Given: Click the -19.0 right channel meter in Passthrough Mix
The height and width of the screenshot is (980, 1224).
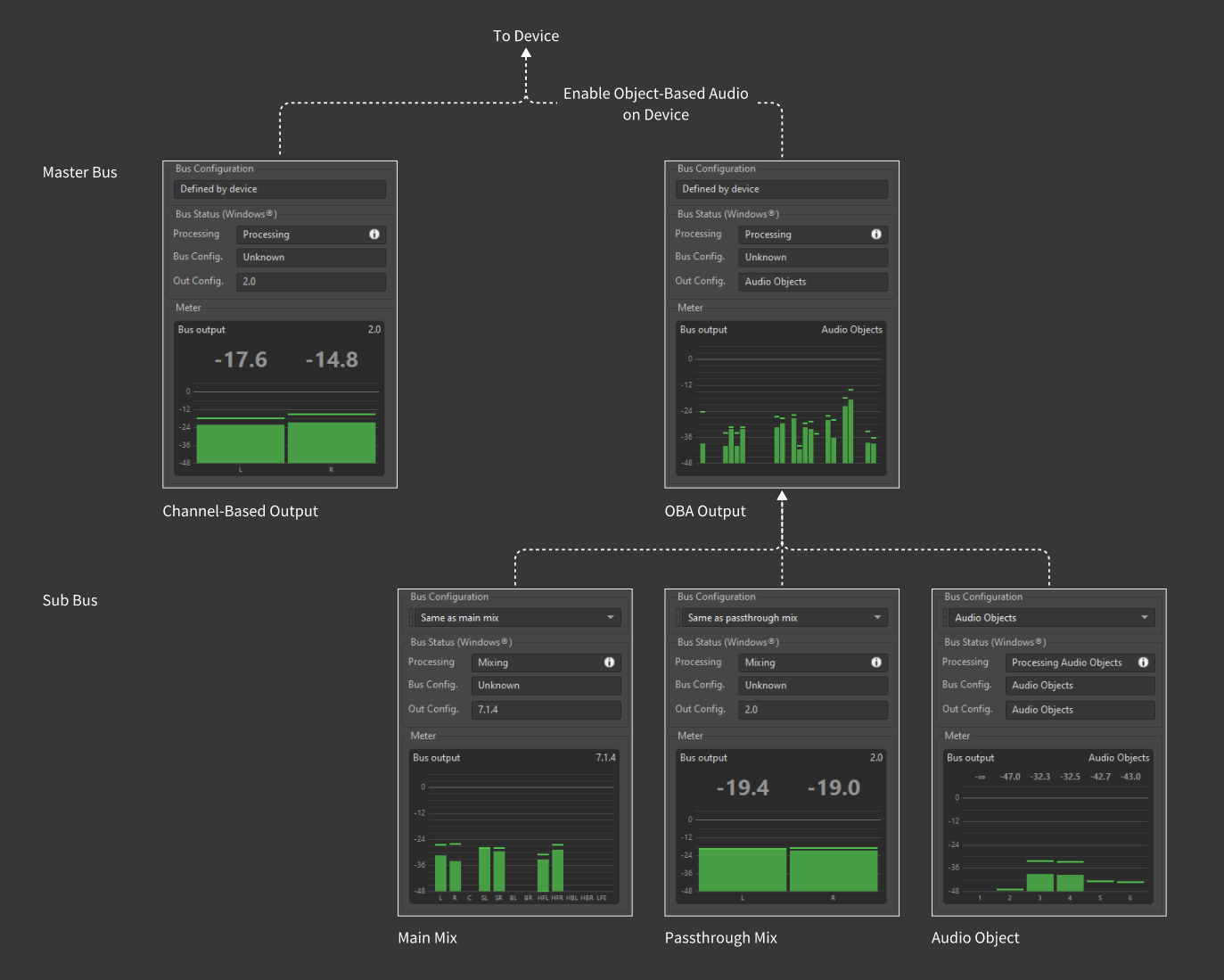Looking at the screenshot, I should tap(834, 869).
